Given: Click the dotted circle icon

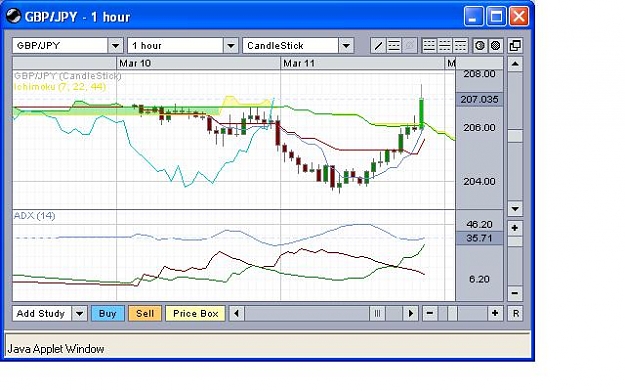Looking at the screenshot, I should (x=495, y=45).
